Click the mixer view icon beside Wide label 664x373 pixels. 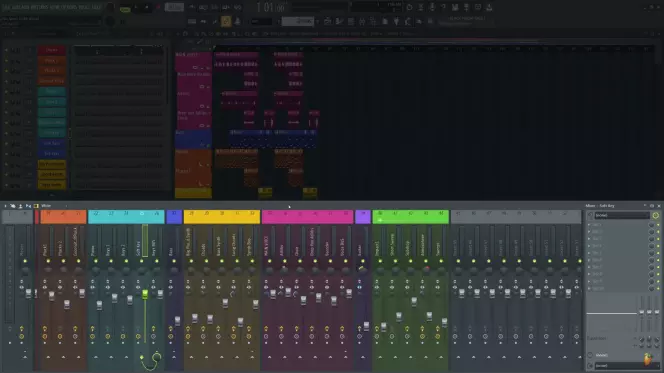pyautogui.click(x=36, y=206)
